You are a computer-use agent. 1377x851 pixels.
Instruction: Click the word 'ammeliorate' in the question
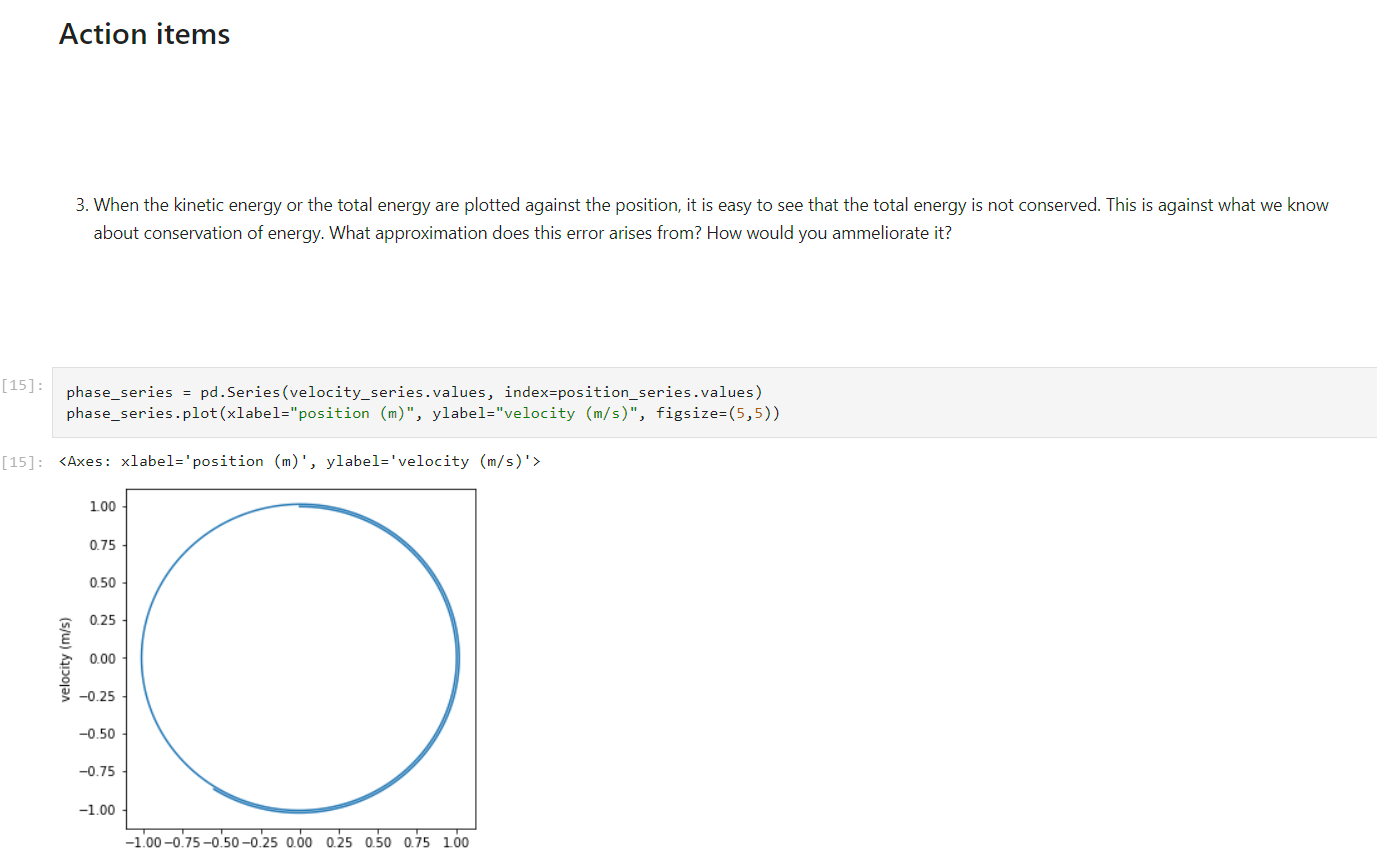[880, 232]
